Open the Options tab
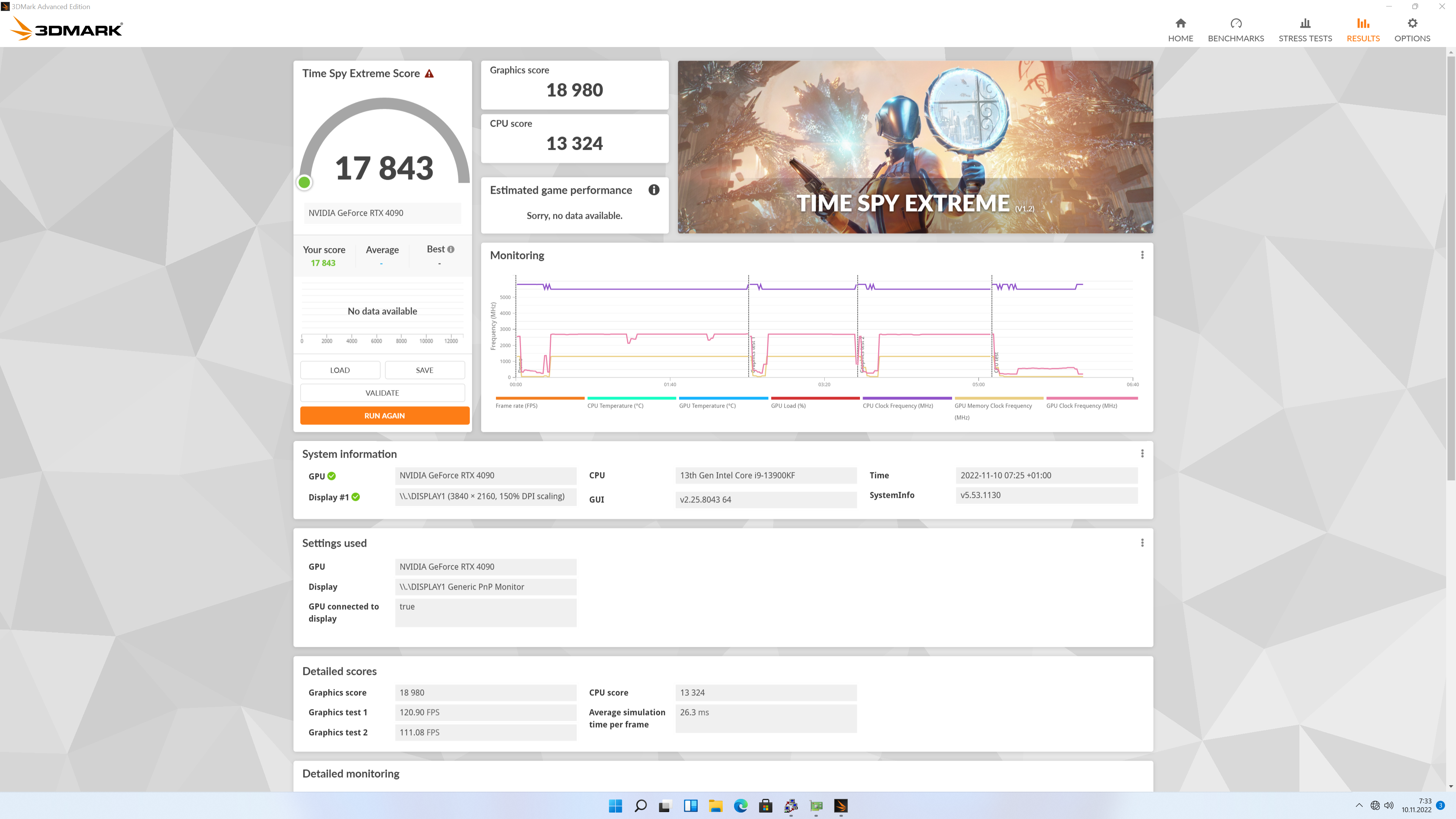 tap(1412, 30)
